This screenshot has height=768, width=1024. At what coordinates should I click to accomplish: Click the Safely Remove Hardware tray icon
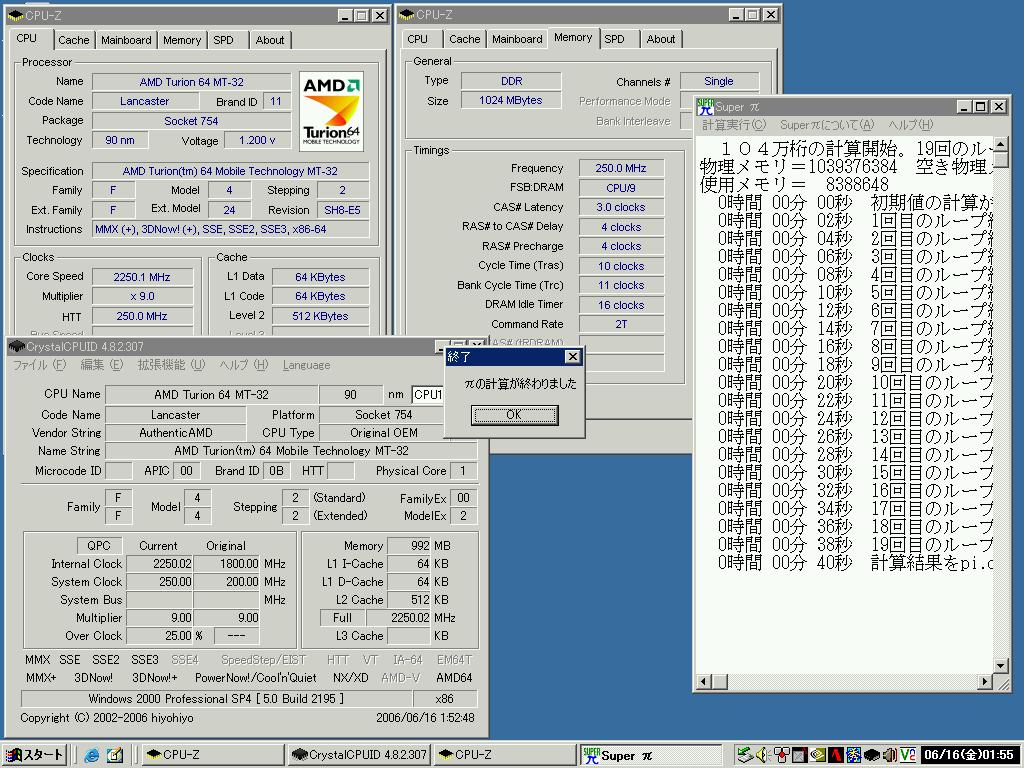[x=744, y=755]
